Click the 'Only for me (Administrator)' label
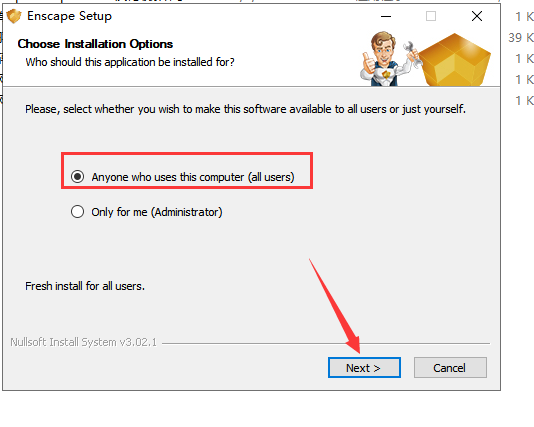This screenshot has width=534, height=427. 157,212
